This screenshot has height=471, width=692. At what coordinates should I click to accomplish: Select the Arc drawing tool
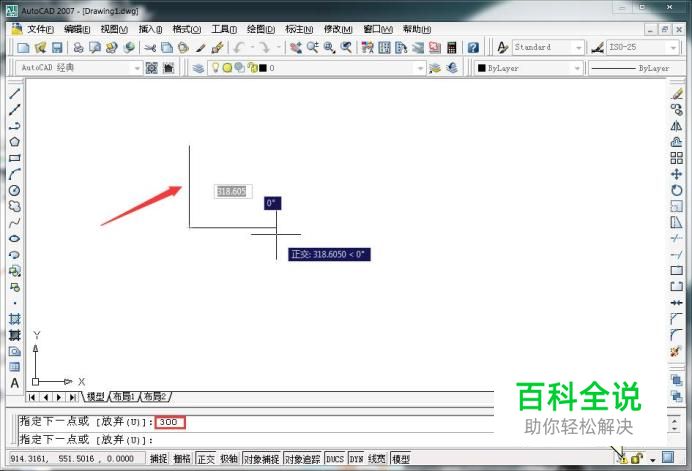click(x=15, y=174)
